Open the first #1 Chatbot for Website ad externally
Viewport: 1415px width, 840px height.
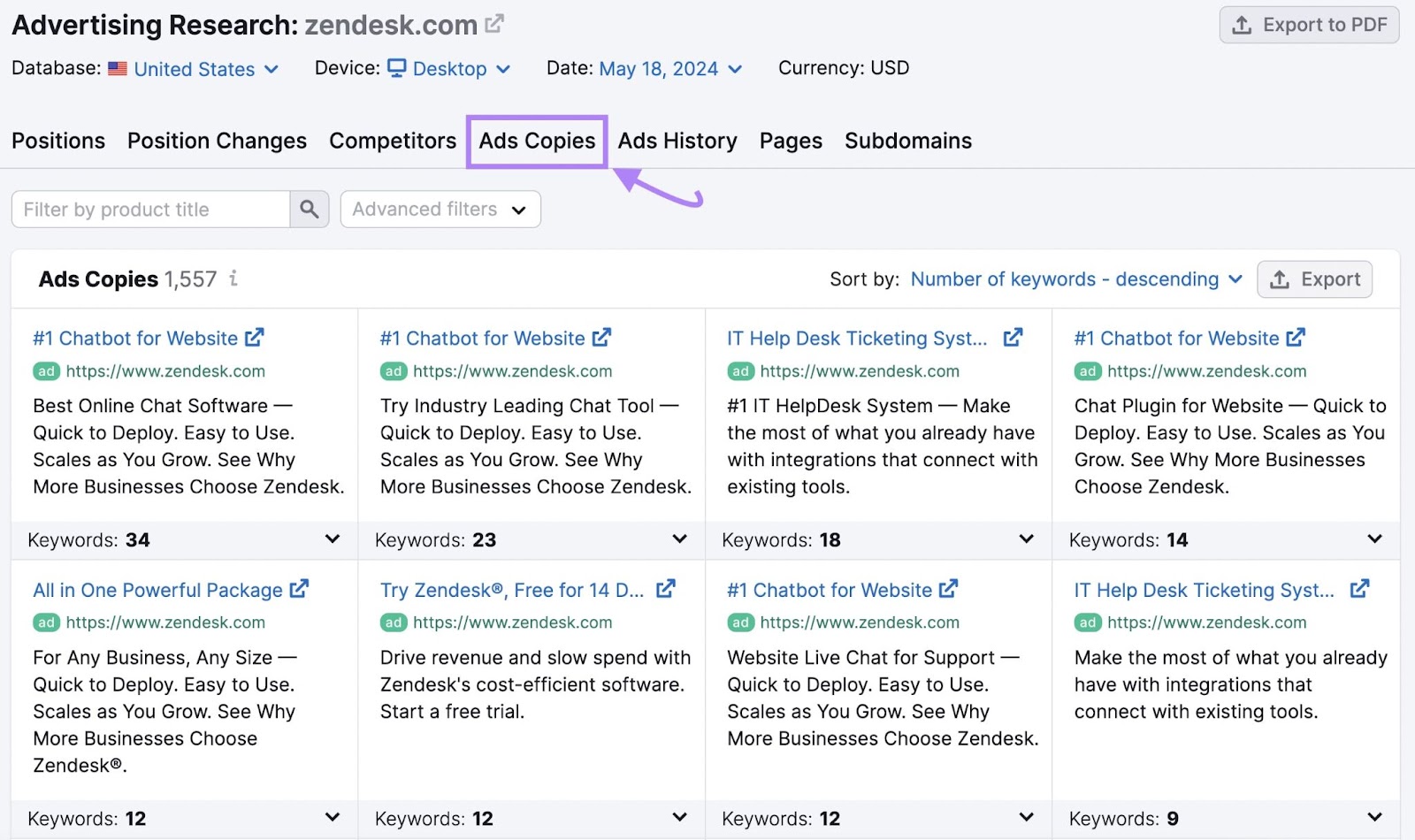pyautogui.click(x=254, y=336)
